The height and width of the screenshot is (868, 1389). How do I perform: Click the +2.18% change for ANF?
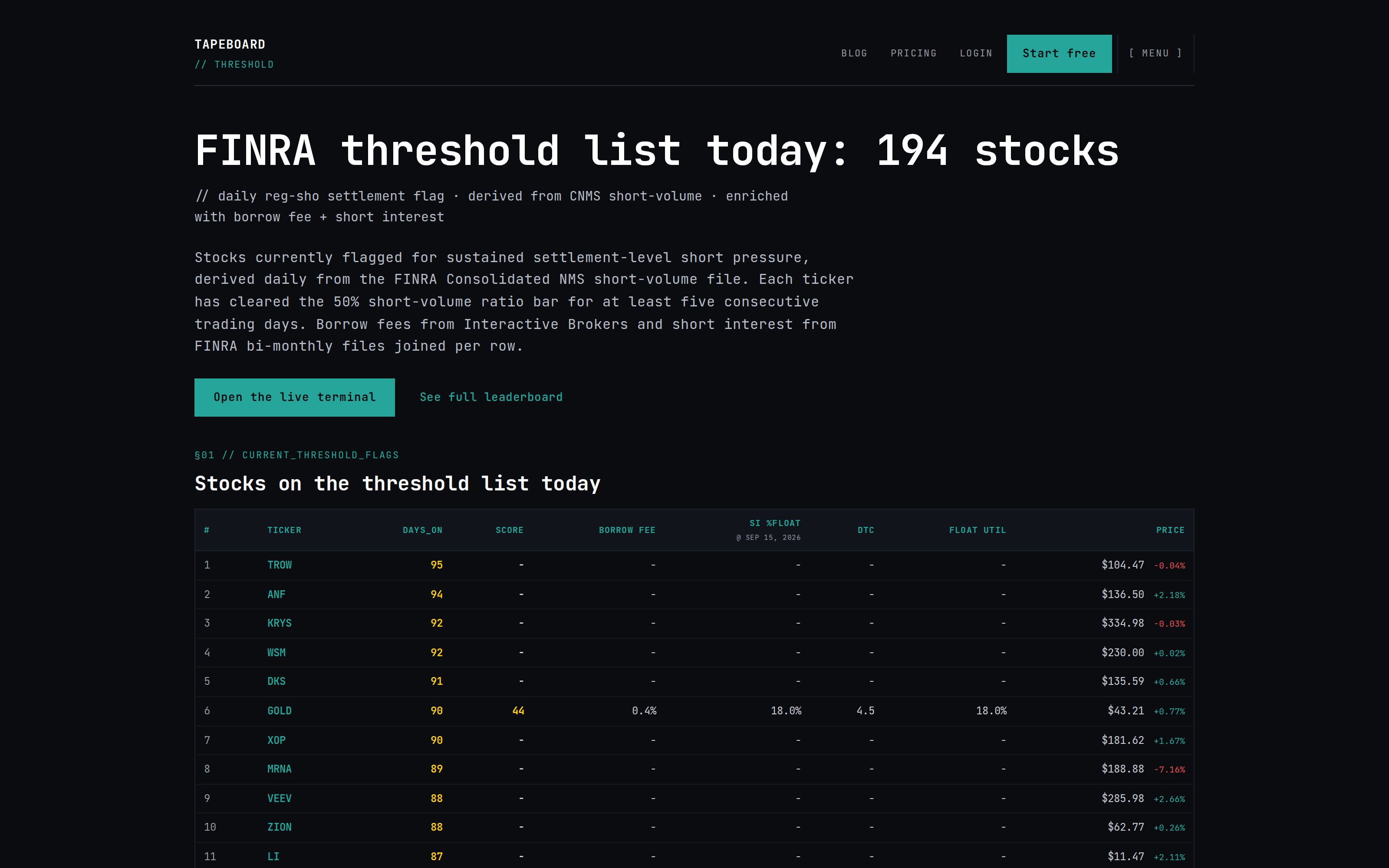pos(1169,595)
